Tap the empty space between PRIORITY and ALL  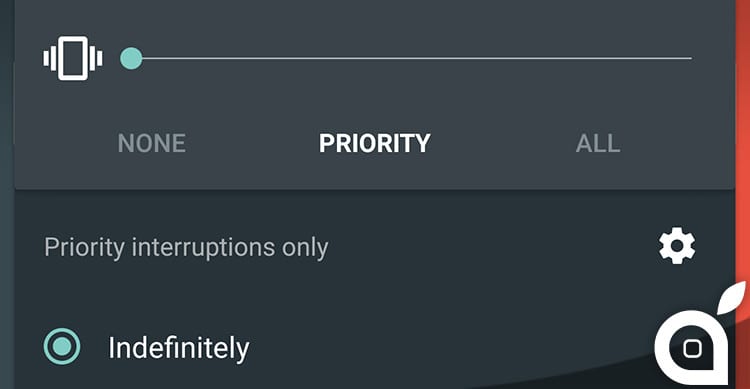(x=503, y=143)
